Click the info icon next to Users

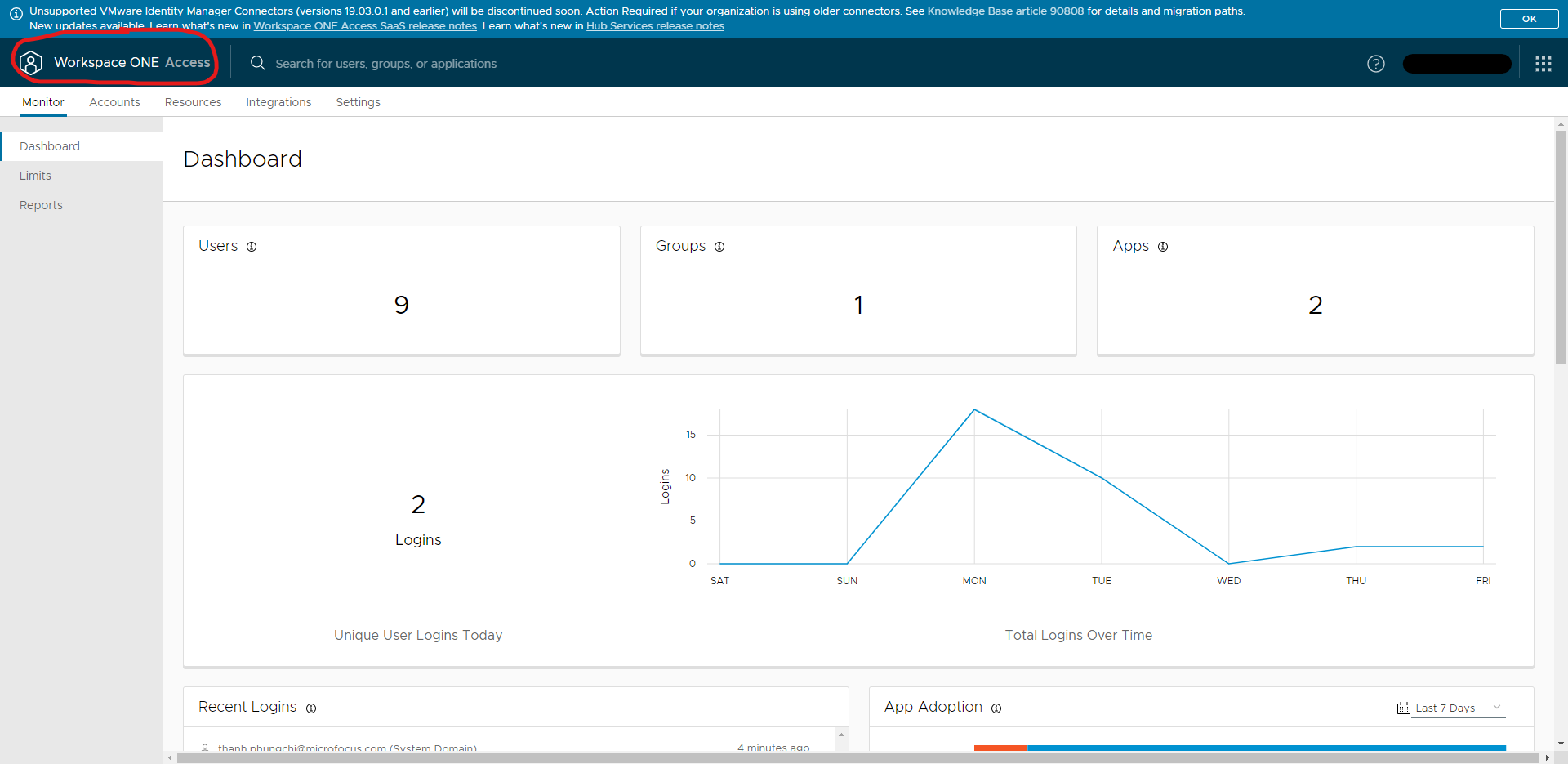click(x=252, y=246)
